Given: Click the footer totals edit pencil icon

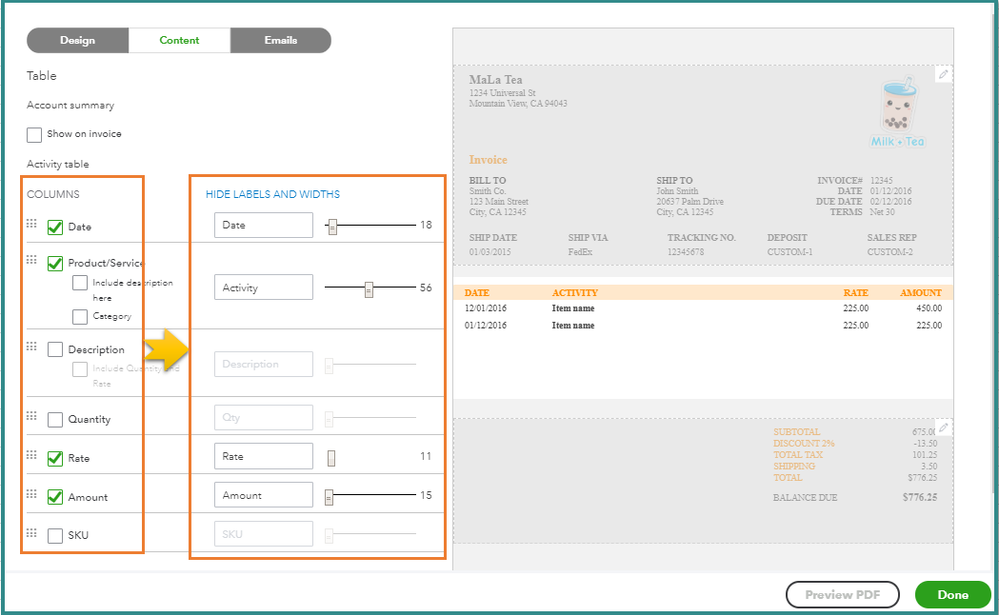Looking at the screenshot, I should [944, 427].
